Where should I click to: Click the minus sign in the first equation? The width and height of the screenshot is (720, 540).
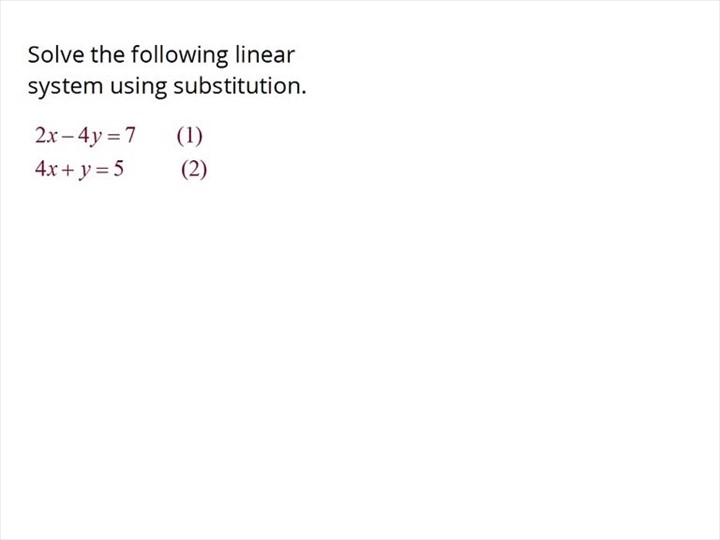pyautogui.click(x=68, y=136)
